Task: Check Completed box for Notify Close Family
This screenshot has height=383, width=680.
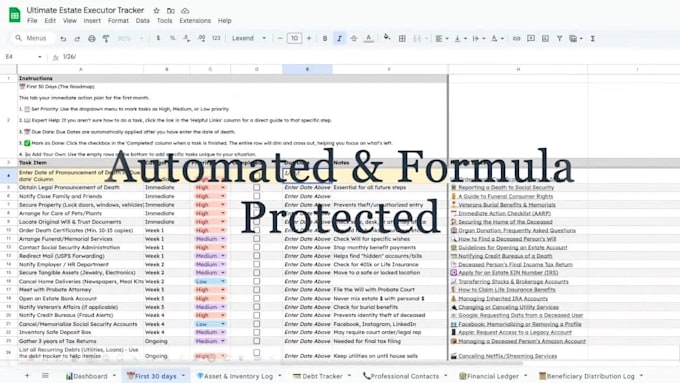Action: tap(257, 196)
